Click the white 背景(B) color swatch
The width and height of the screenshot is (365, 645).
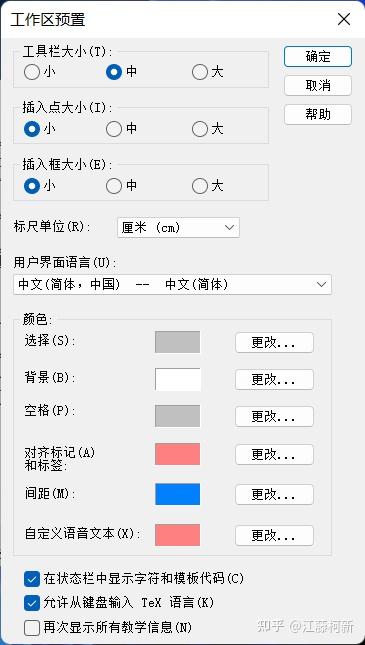(178, 379)
